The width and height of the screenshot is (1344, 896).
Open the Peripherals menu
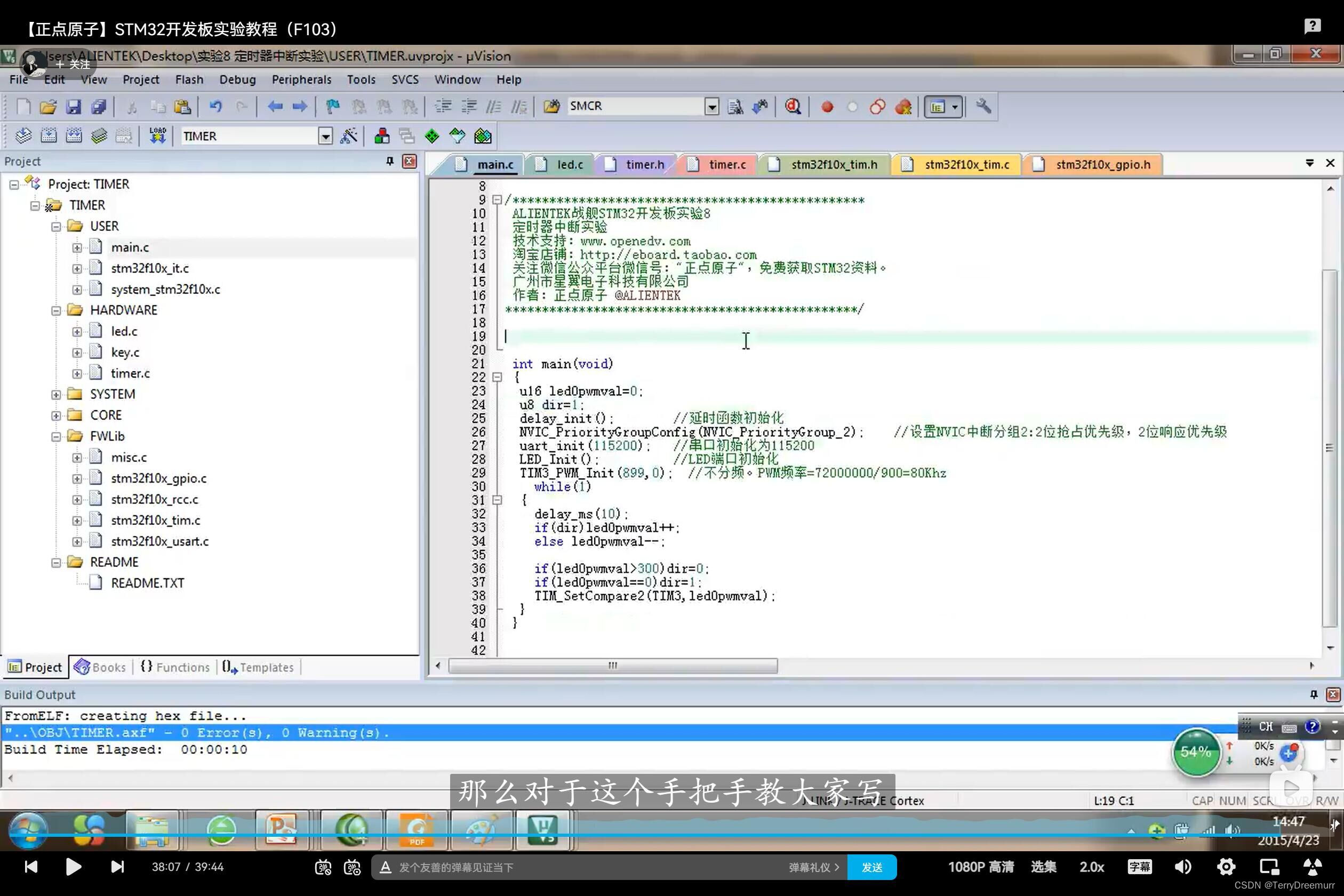pos(301,79)
